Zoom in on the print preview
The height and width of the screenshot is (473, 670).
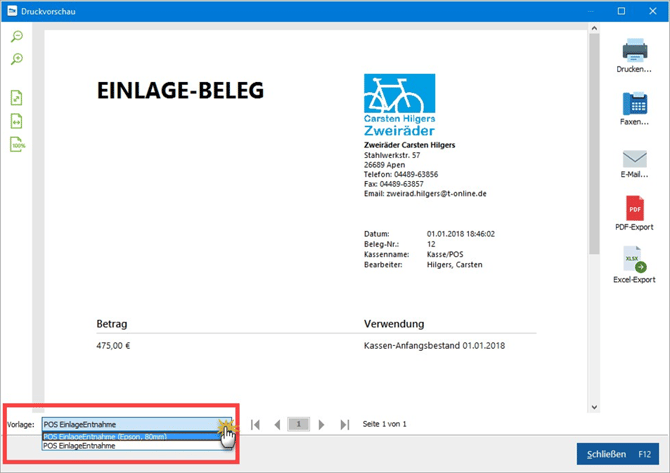(x=17, y=60)
